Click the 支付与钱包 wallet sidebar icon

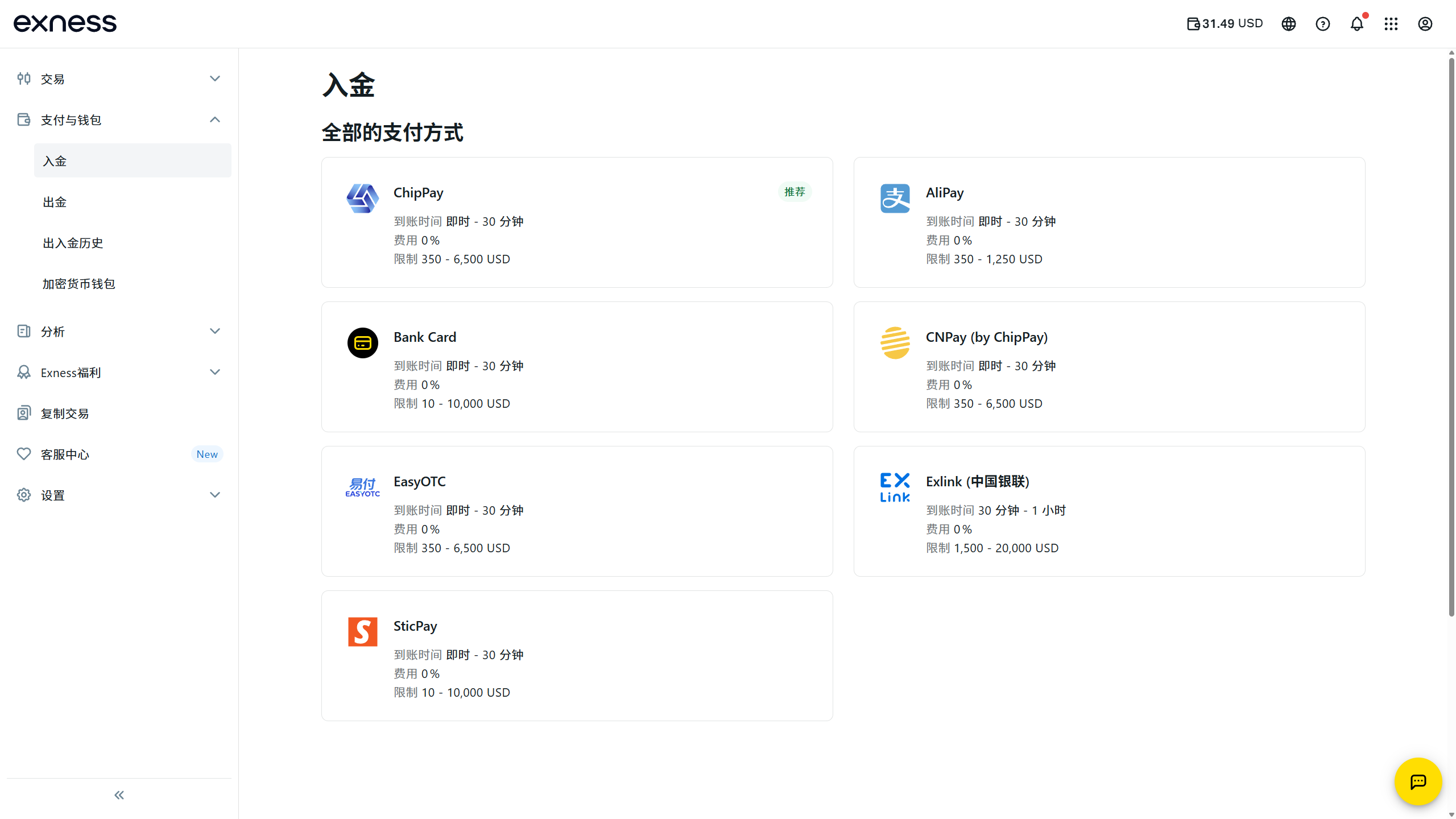point(24,119)
